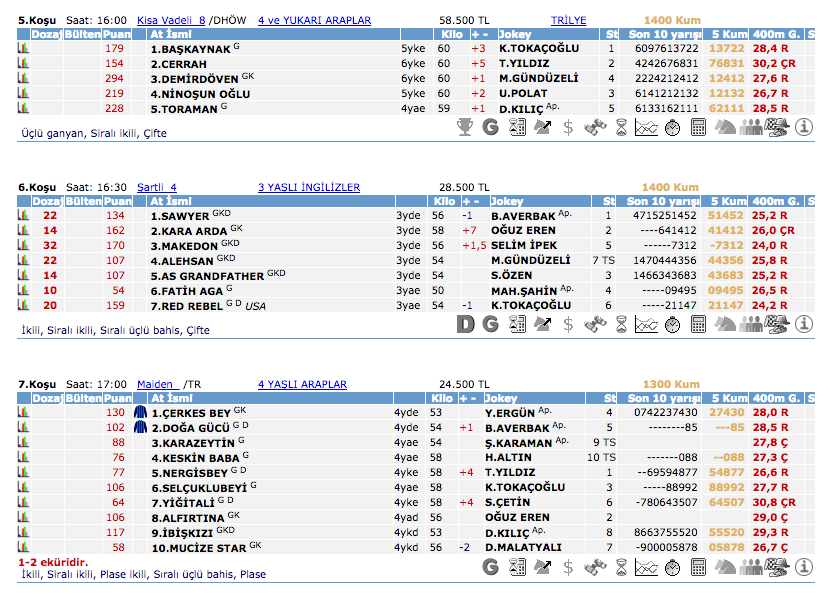The height and width of the screenshot is (594, 831).
Task: Open the bar chart icon beside BAŞKAYNAK
Action: (x=24, y=48)
